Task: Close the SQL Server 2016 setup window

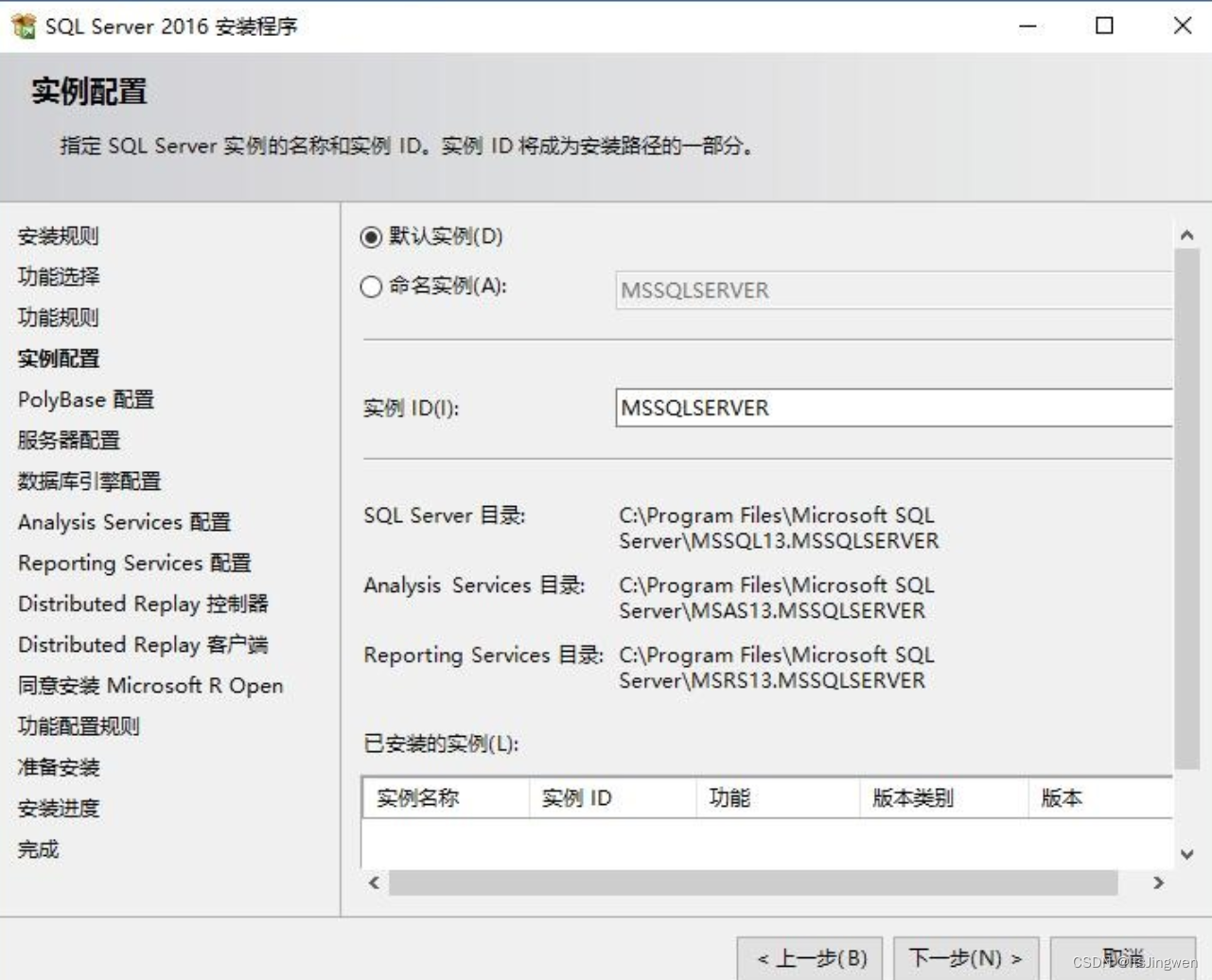Action: tap(1183, 26)
